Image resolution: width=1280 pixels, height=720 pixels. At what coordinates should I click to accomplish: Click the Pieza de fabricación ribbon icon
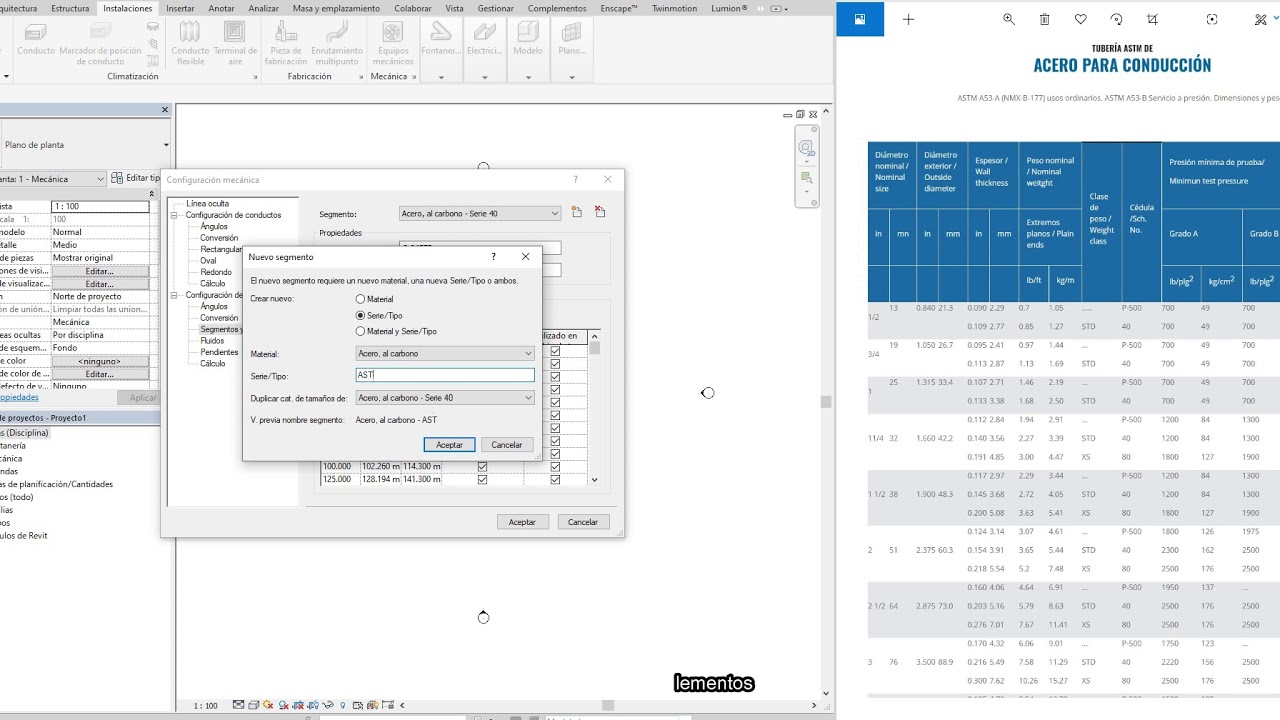click(x=286, y=32)
